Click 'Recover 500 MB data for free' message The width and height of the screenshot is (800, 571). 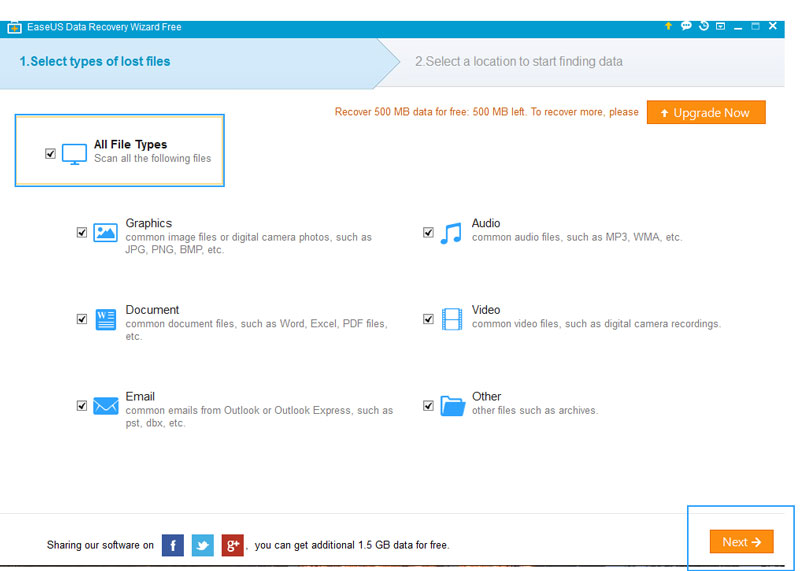486,112
